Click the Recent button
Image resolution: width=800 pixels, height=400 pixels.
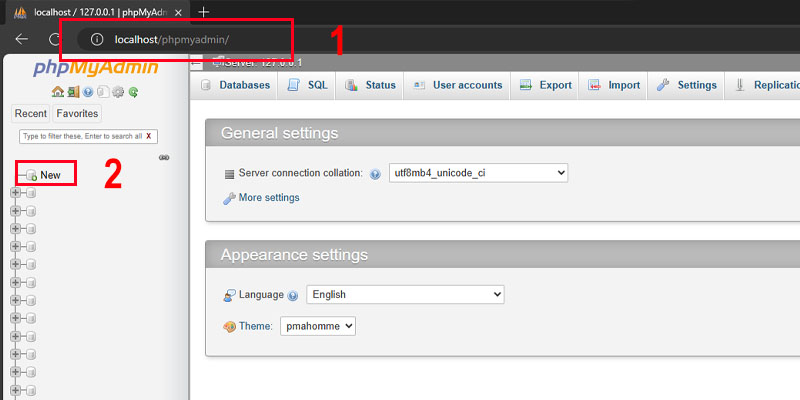coord(31,113)
